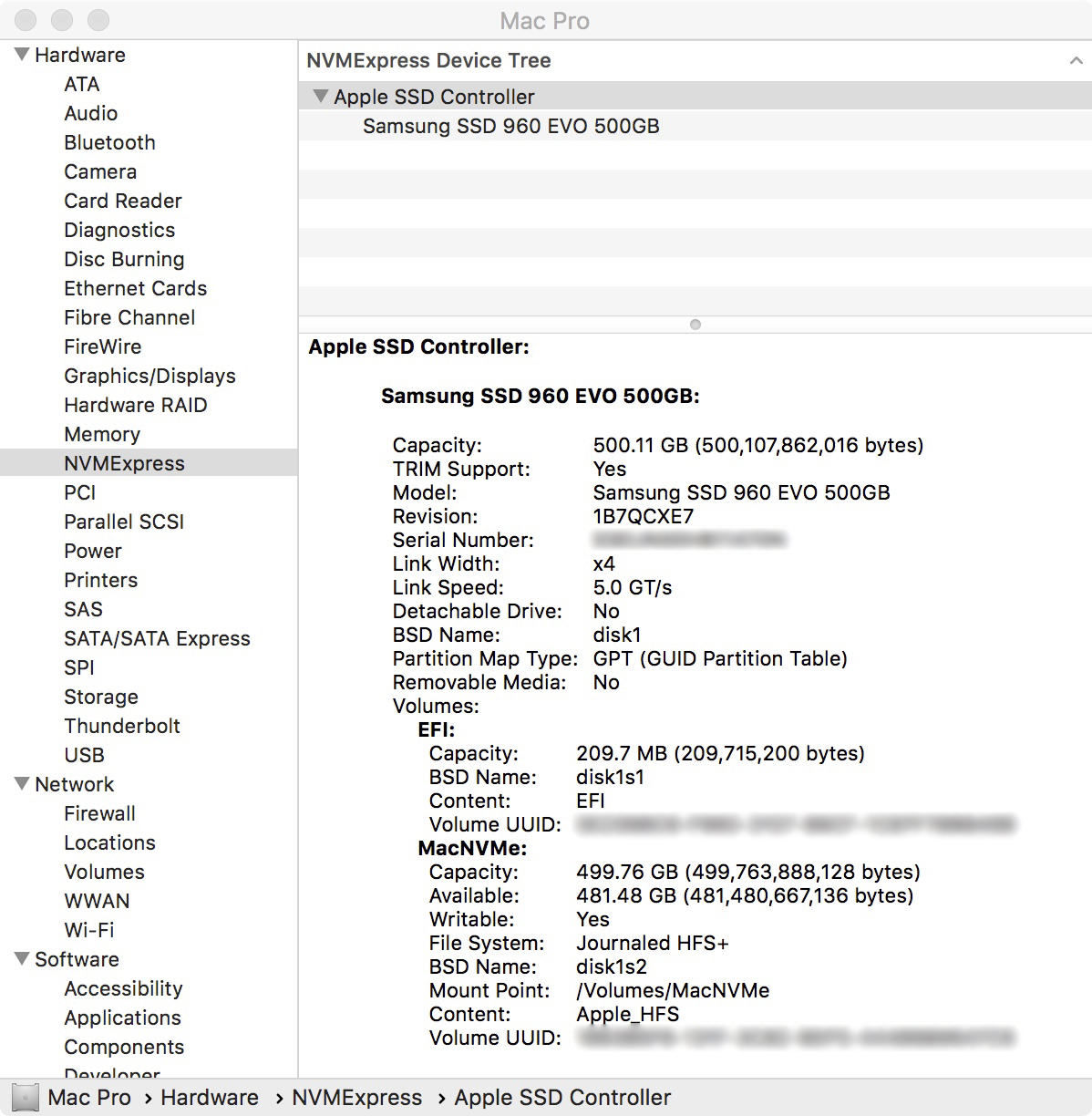1092x1116 pixels.
Task: Click the pane splitter handle dot
Action: pos(695,325)
